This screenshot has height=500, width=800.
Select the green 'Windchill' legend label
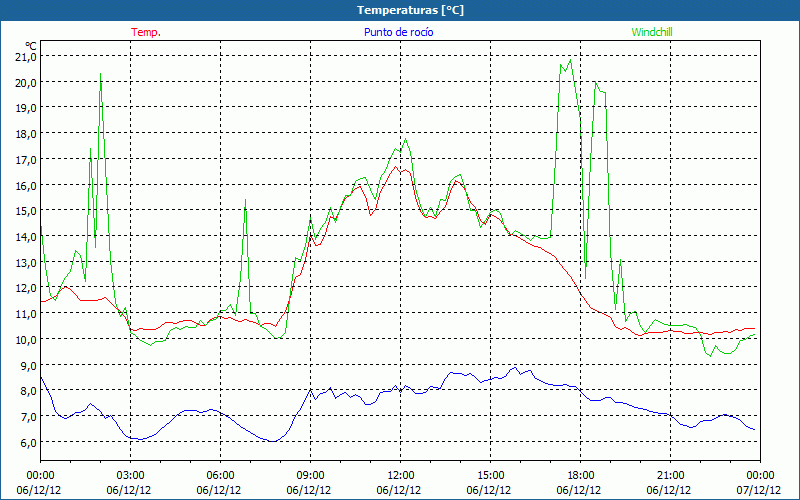point(652,32)
